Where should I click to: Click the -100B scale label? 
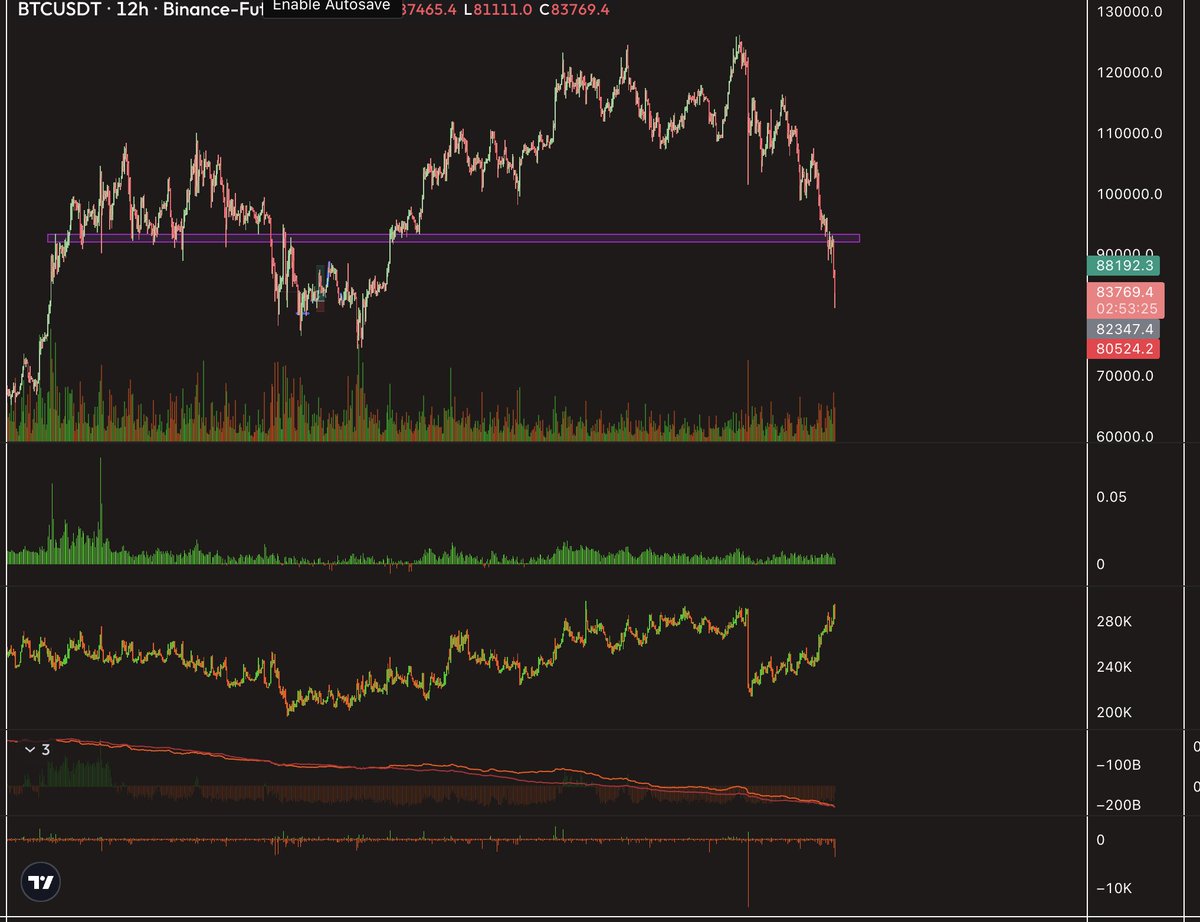coord(1118,766)
